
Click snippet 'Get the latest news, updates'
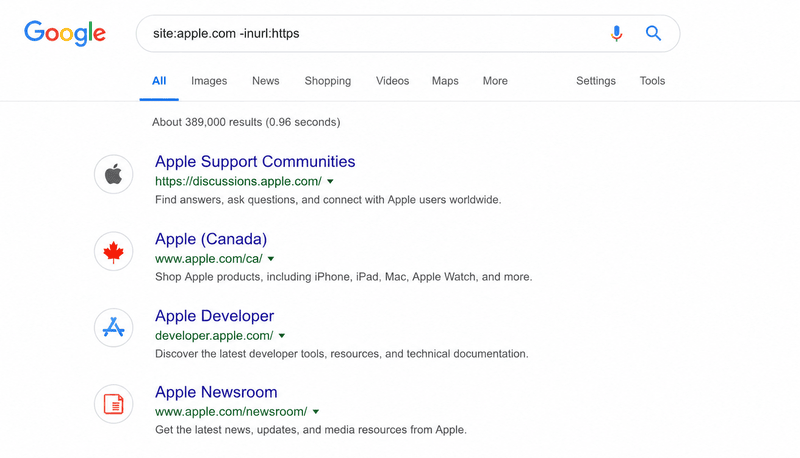pyautogui.click(x=311, y=430)
